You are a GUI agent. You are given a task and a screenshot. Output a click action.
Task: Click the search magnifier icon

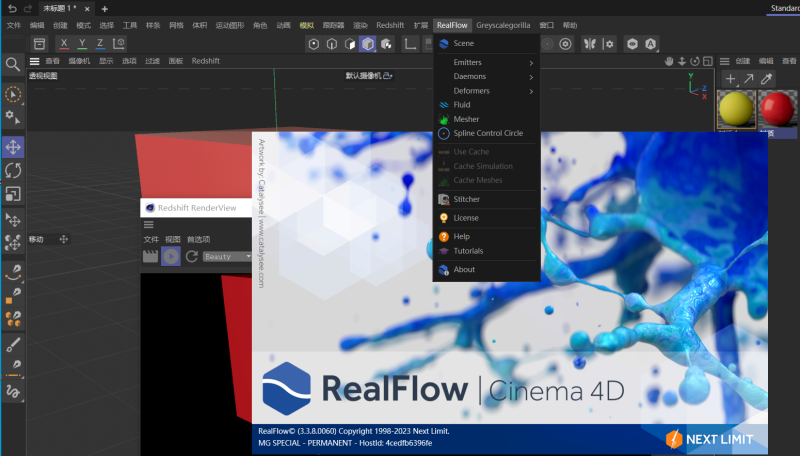point(13,64)
